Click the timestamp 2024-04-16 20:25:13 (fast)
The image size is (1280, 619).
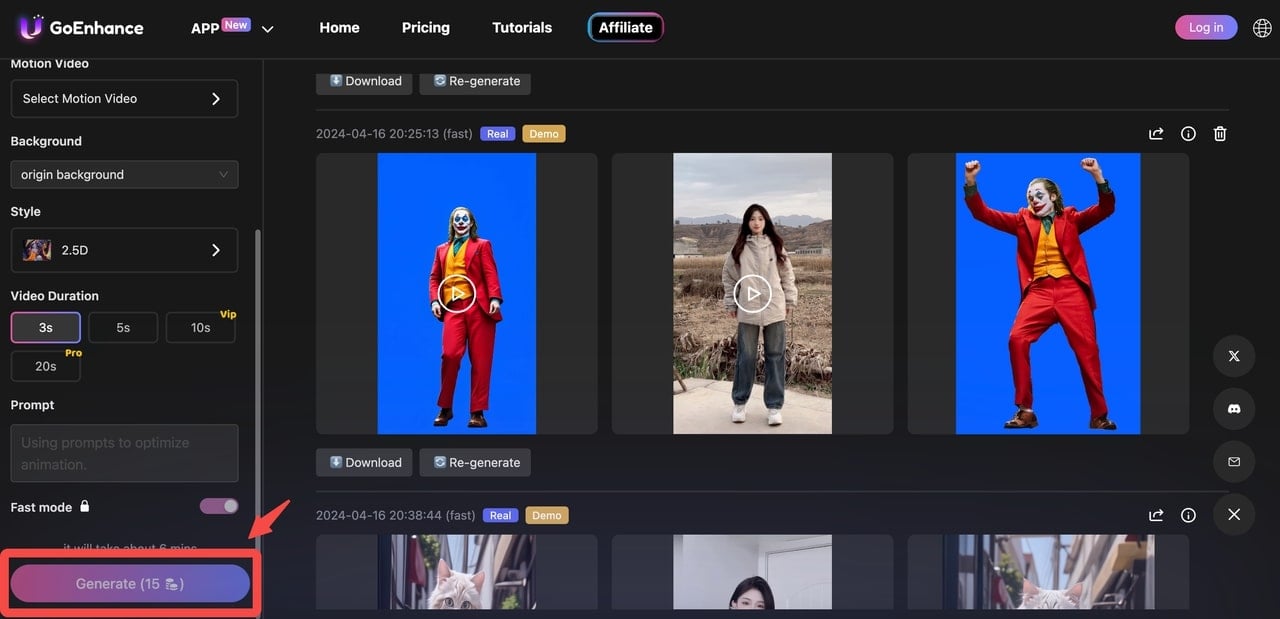point(394,134)
